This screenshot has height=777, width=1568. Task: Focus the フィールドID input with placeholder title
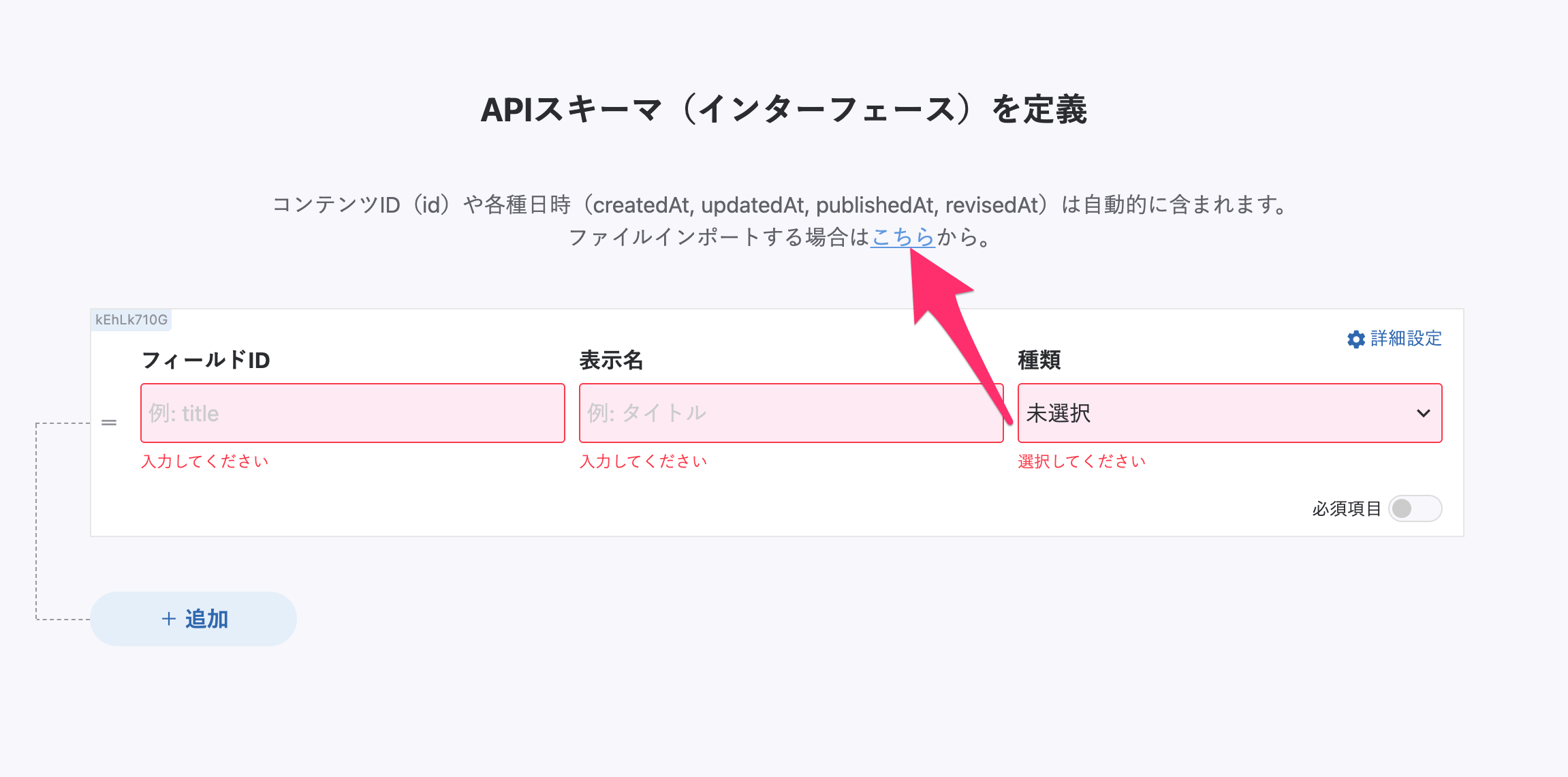click(352, 413)
